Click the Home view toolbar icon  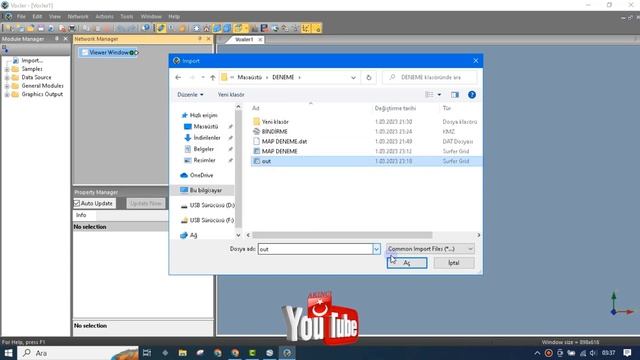206,28
